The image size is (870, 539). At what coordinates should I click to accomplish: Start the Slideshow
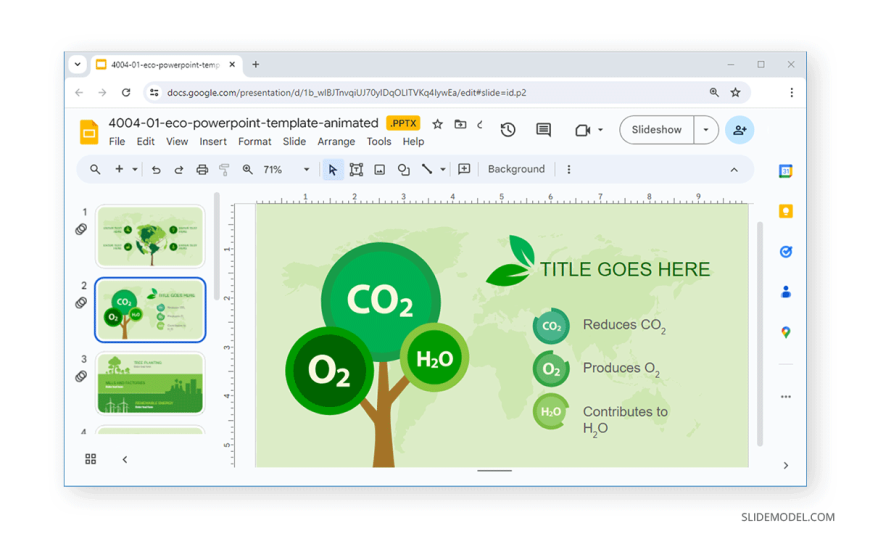[x=656, y=130]
